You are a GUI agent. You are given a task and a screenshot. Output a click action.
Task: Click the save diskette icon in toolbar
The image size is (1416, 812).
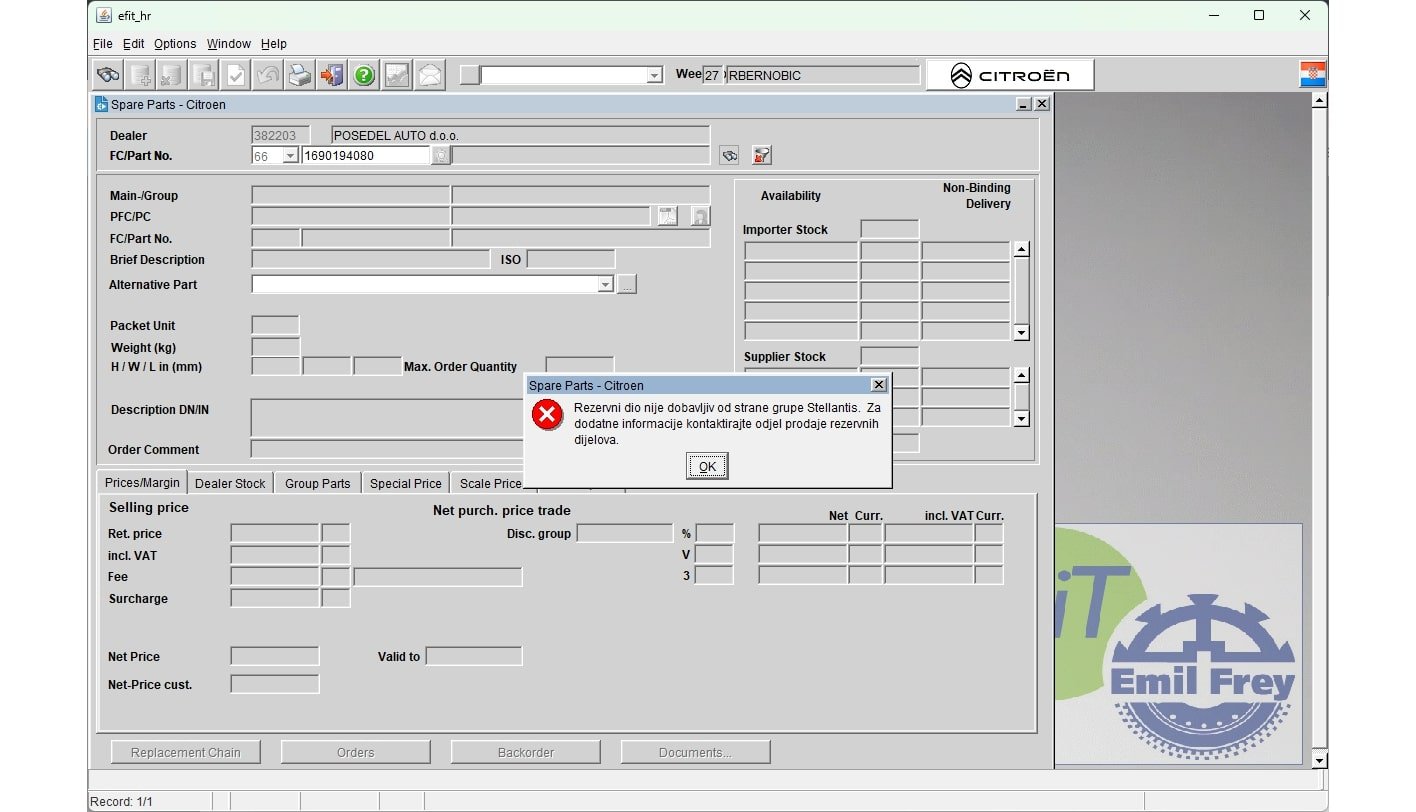point(204,75)
